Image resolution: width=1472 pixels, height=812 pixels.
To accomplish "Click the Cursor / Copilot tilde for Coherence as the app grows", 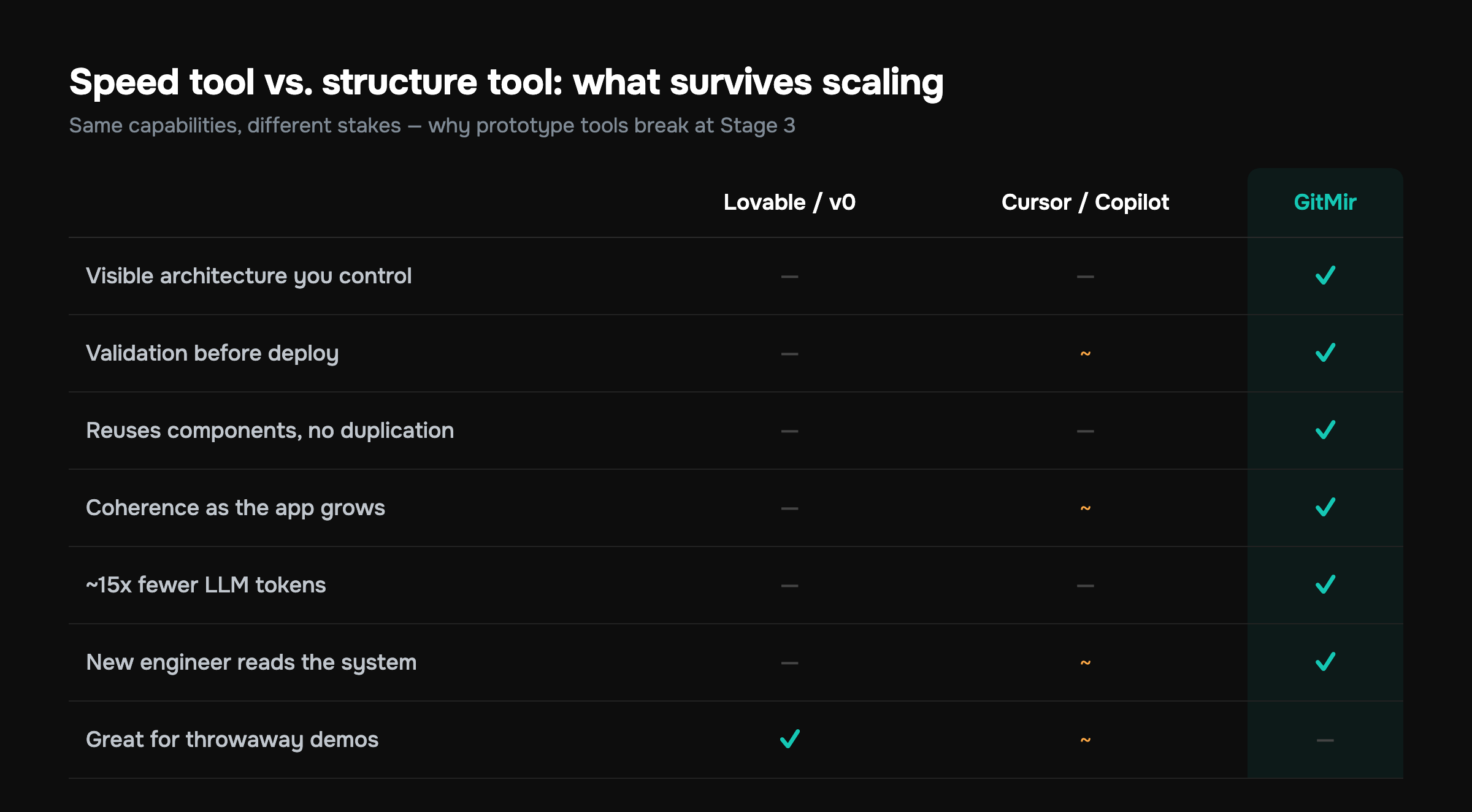I will pyautogui.click(x=1085, y=508).
